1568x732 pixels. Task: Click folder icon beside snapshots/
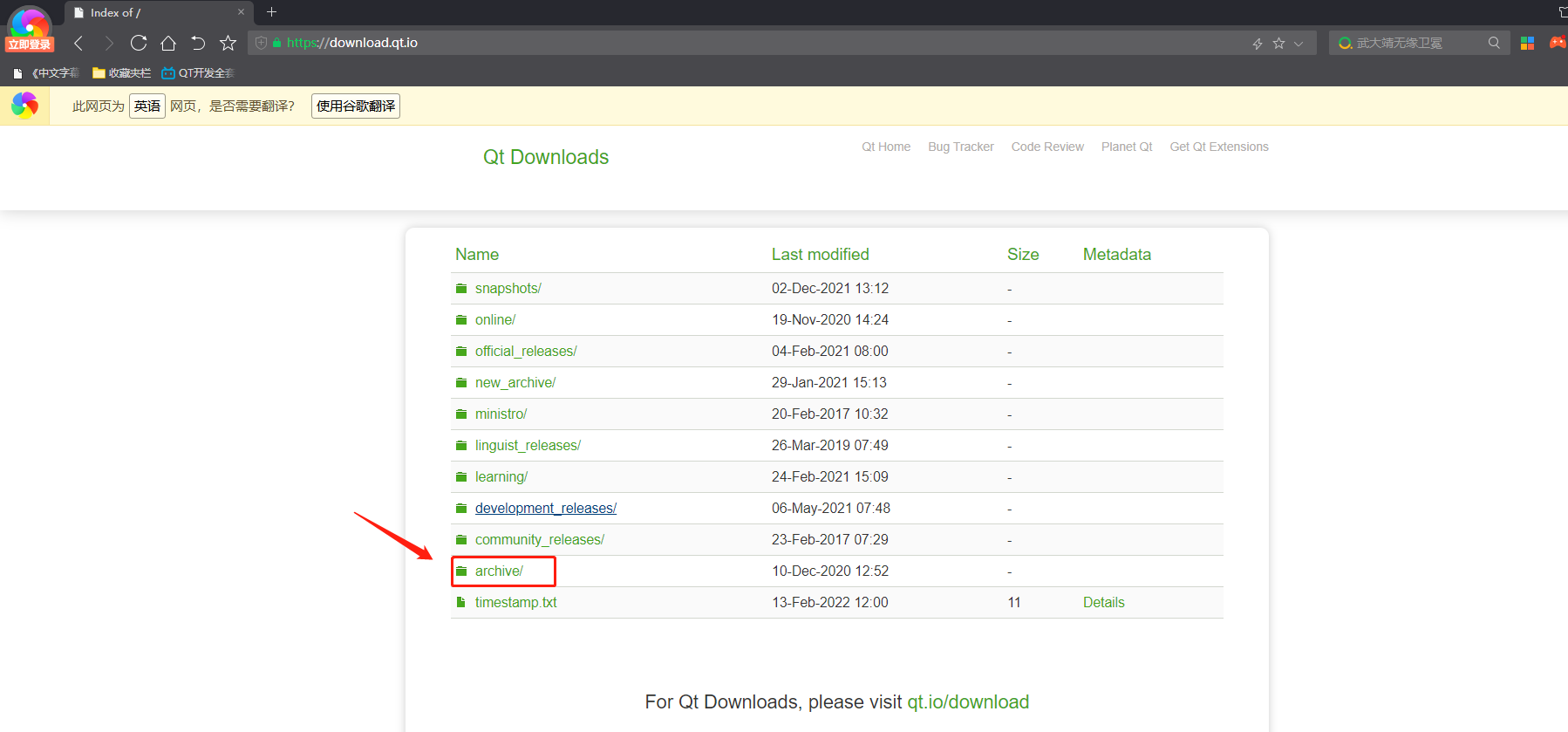[461, 289]
